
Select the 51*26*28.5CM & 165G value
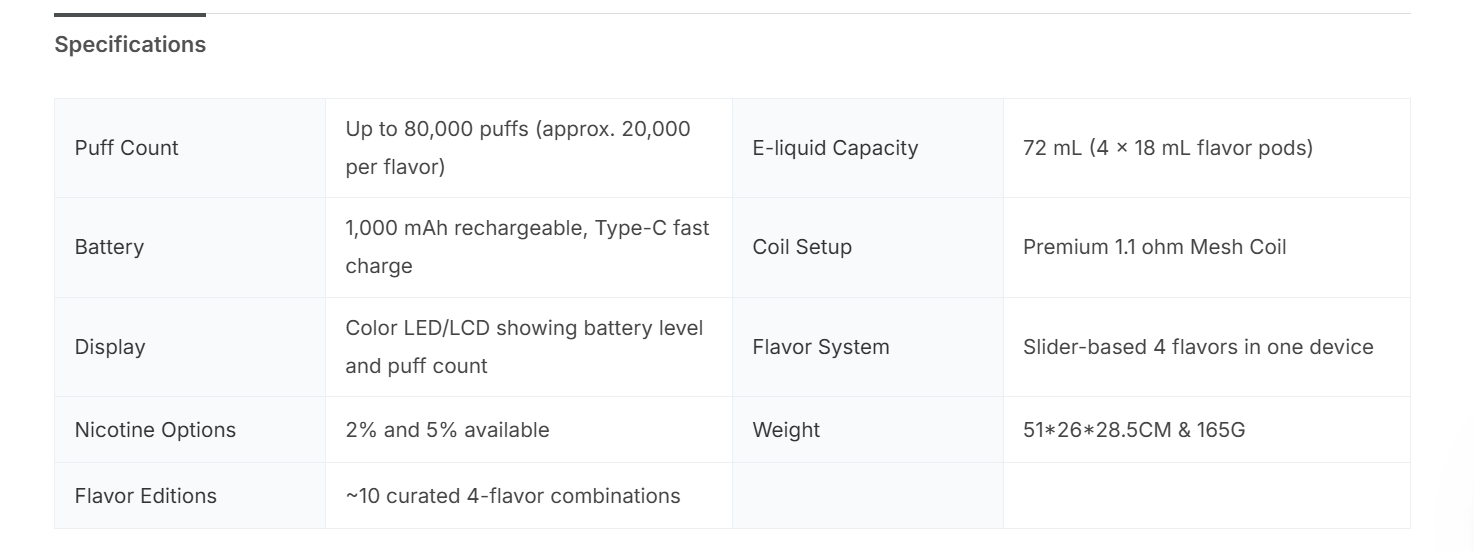tap(1134, 430)
